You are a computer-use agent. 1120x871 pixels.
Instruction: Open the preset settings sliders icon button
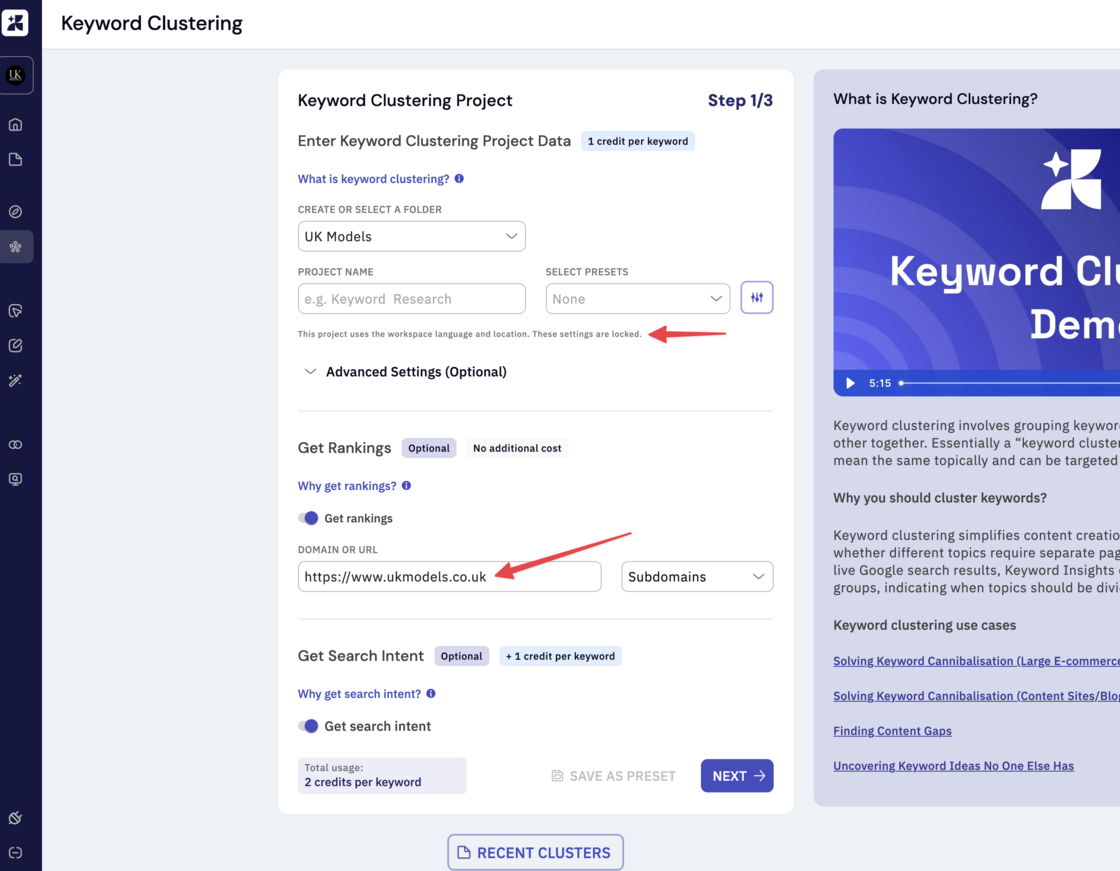(x=756, y=297)
